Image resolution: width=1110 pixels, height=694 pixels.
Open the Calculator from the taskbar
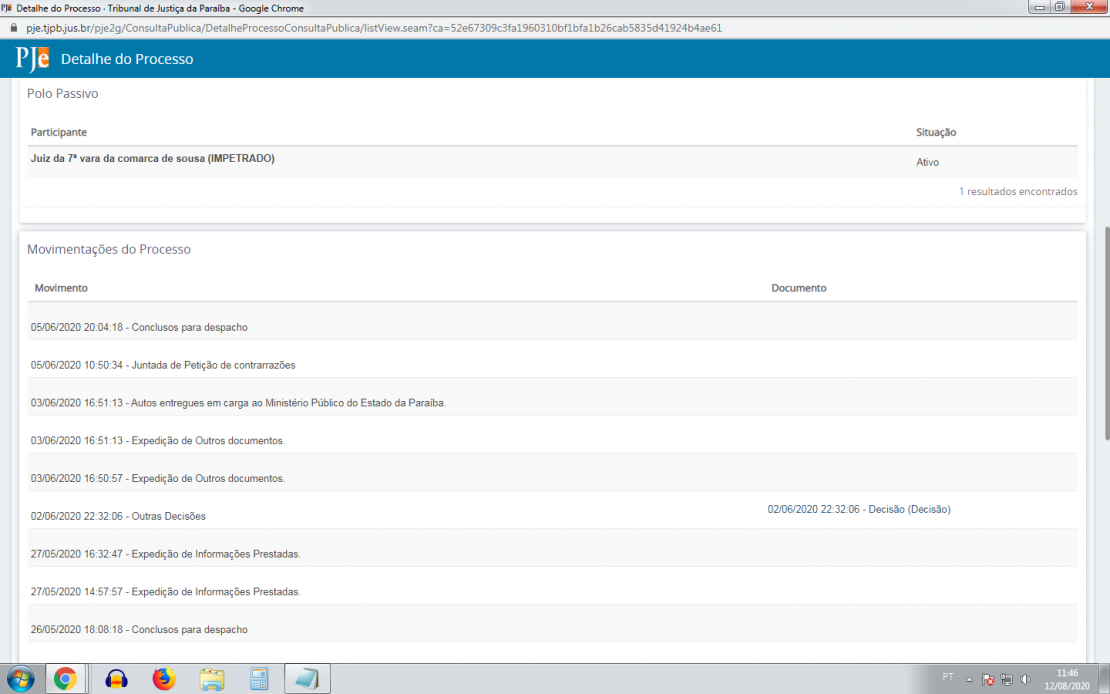click(259, 679)
